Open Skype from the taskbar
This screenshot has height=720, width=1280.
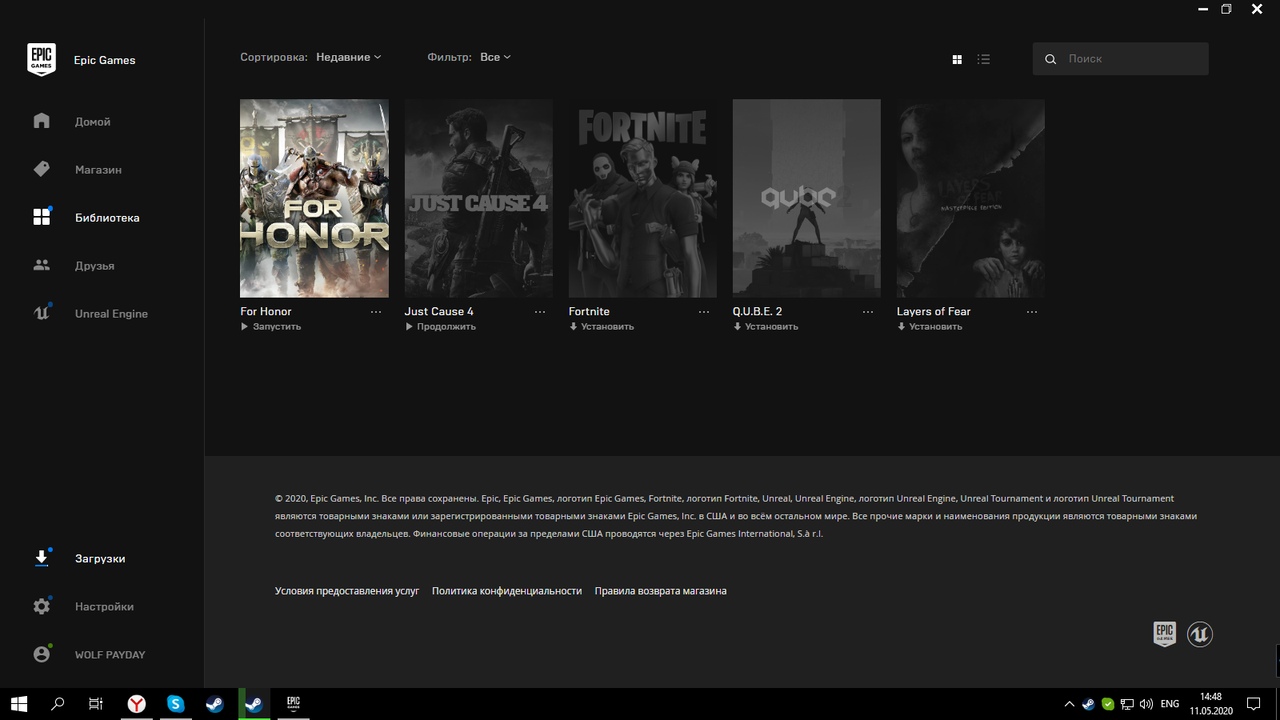(176, 704)
